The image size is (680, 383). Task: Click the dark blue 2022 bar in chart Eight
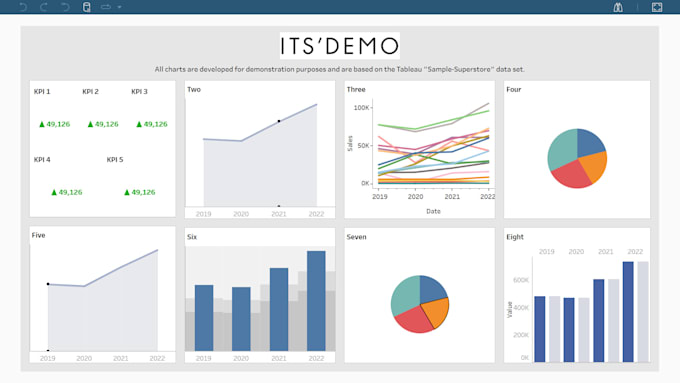[x=628, y=312]
